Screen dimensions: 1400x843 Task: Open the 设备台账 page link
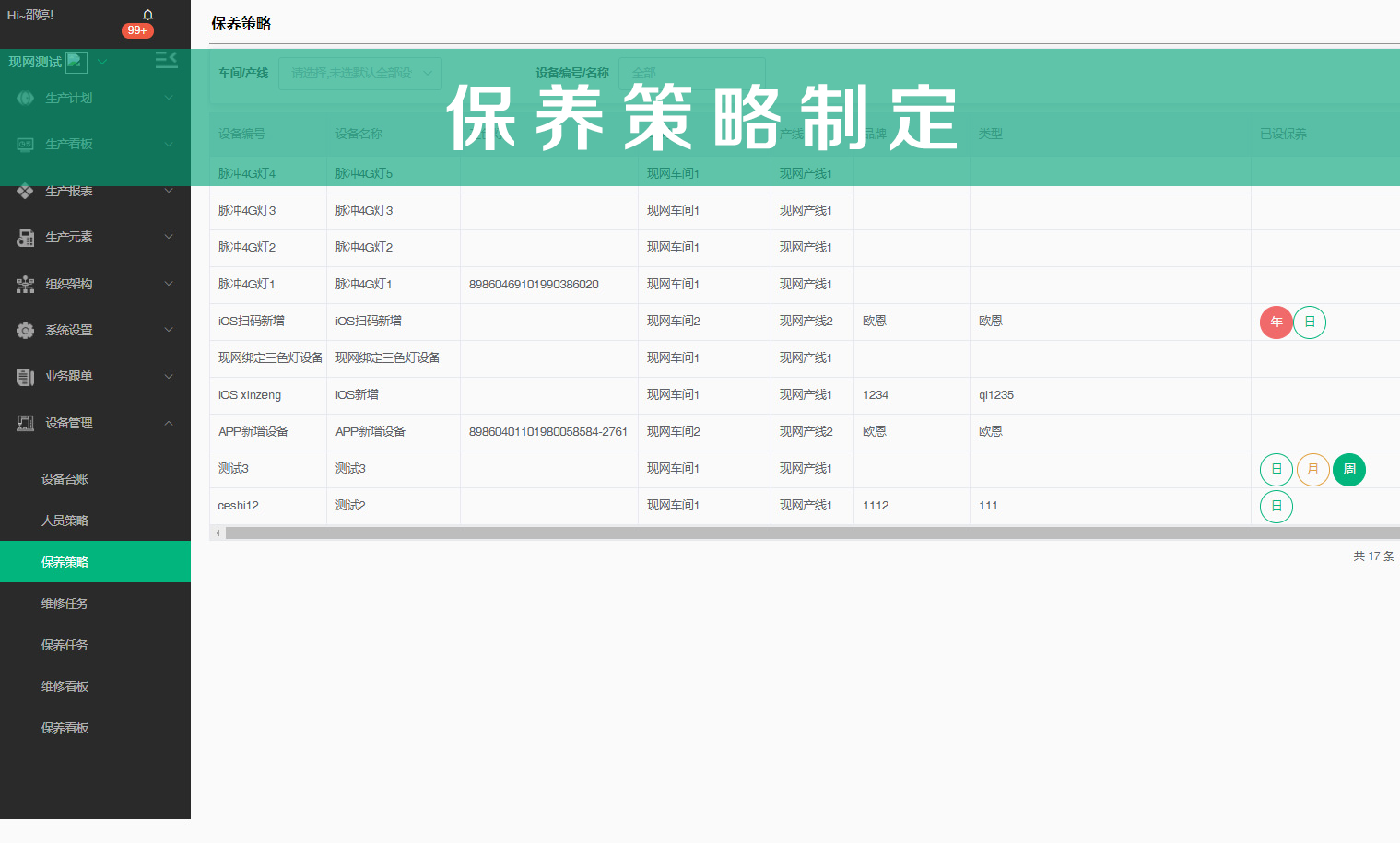coord(65,478)
